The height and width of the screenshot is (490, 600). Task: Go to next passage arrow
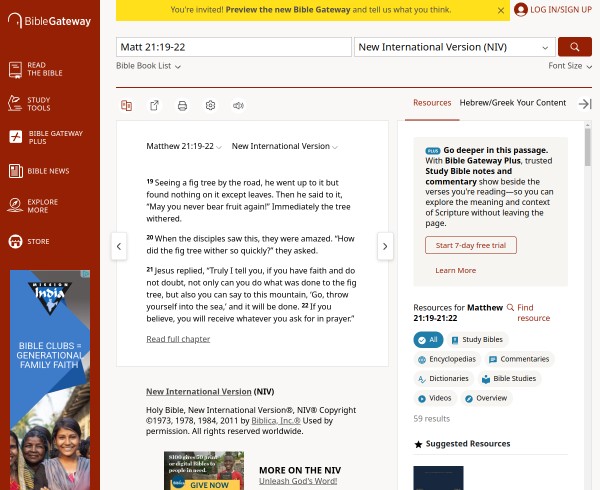coord(385,246)
